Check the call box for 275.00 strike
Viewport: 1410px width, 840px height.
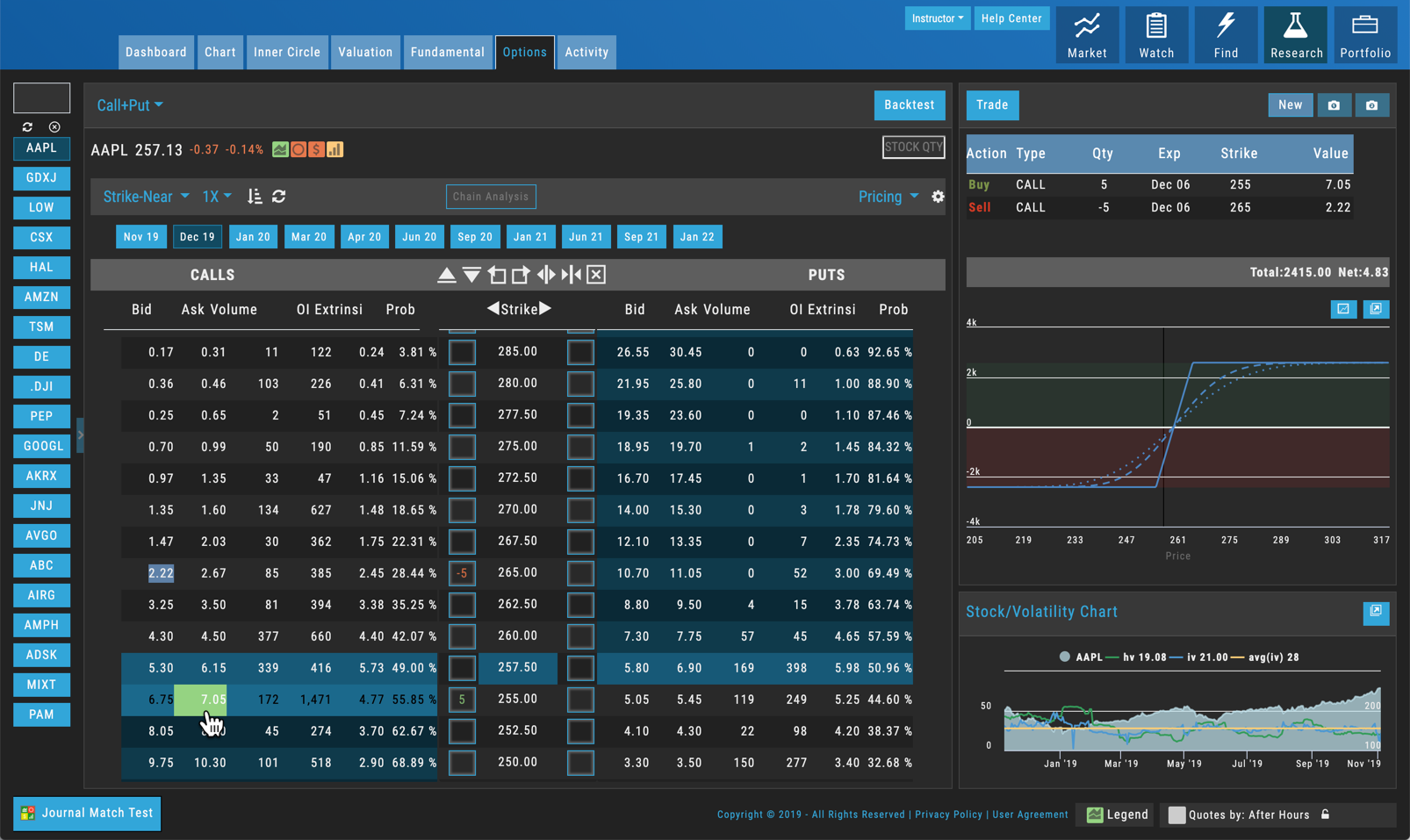pyautogui.click(x=462, y=447)
